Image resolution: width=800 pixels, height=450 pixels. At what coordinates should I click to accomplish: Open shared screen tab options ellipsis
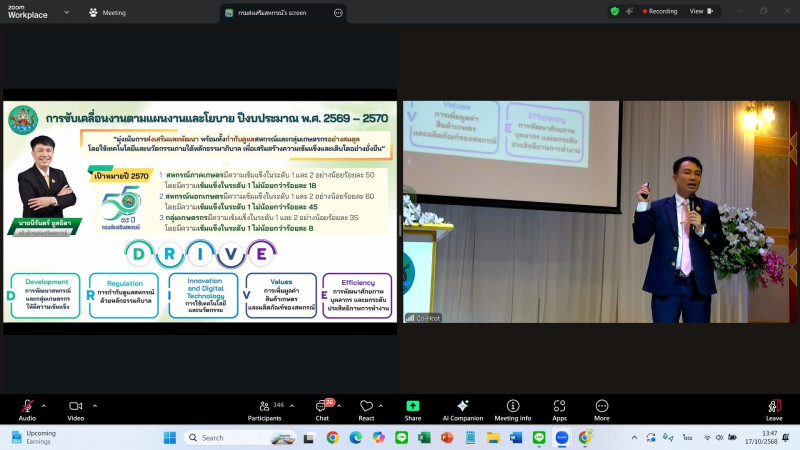pos(338,13)
